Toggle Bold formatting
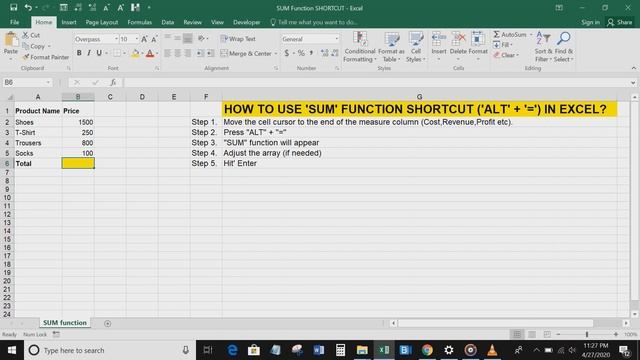This screenshot has width=640, height=360. click(x=79, y=53)
